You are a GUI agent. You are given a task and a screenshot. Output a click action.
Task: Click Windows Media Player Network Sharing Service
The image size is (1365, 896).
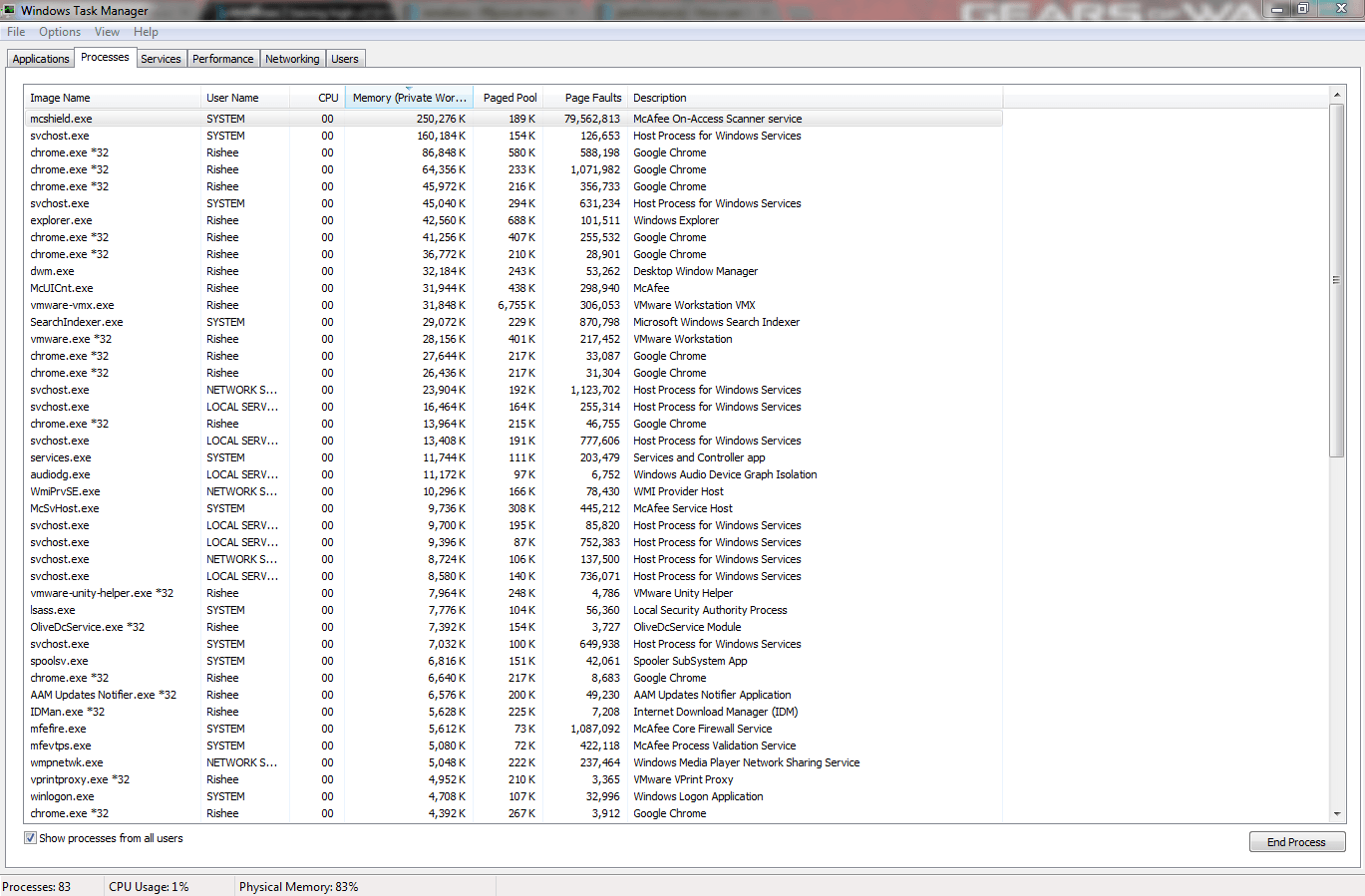click(x=747, y=762)
